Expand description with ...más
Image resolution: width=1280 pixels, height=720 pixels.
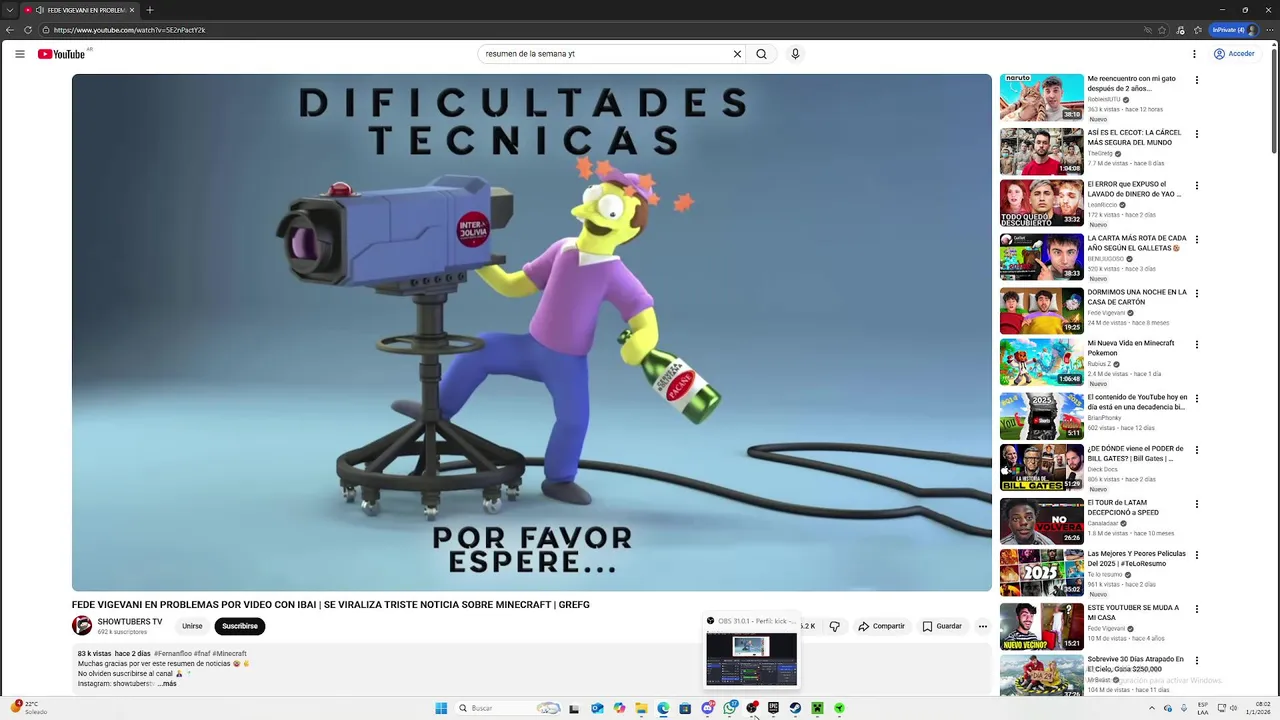point(167,683)
